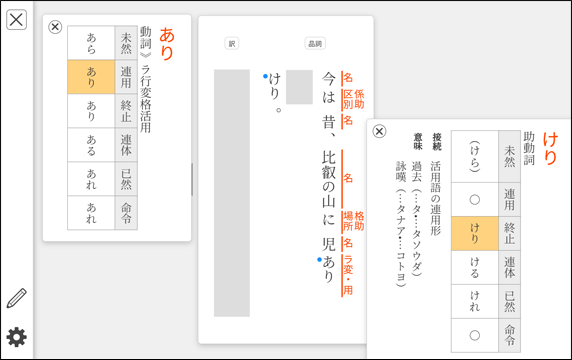572x360 pixels.
Task: Click 已然 header in けり table
Action: pyautogui.click(x=510, y=301)
